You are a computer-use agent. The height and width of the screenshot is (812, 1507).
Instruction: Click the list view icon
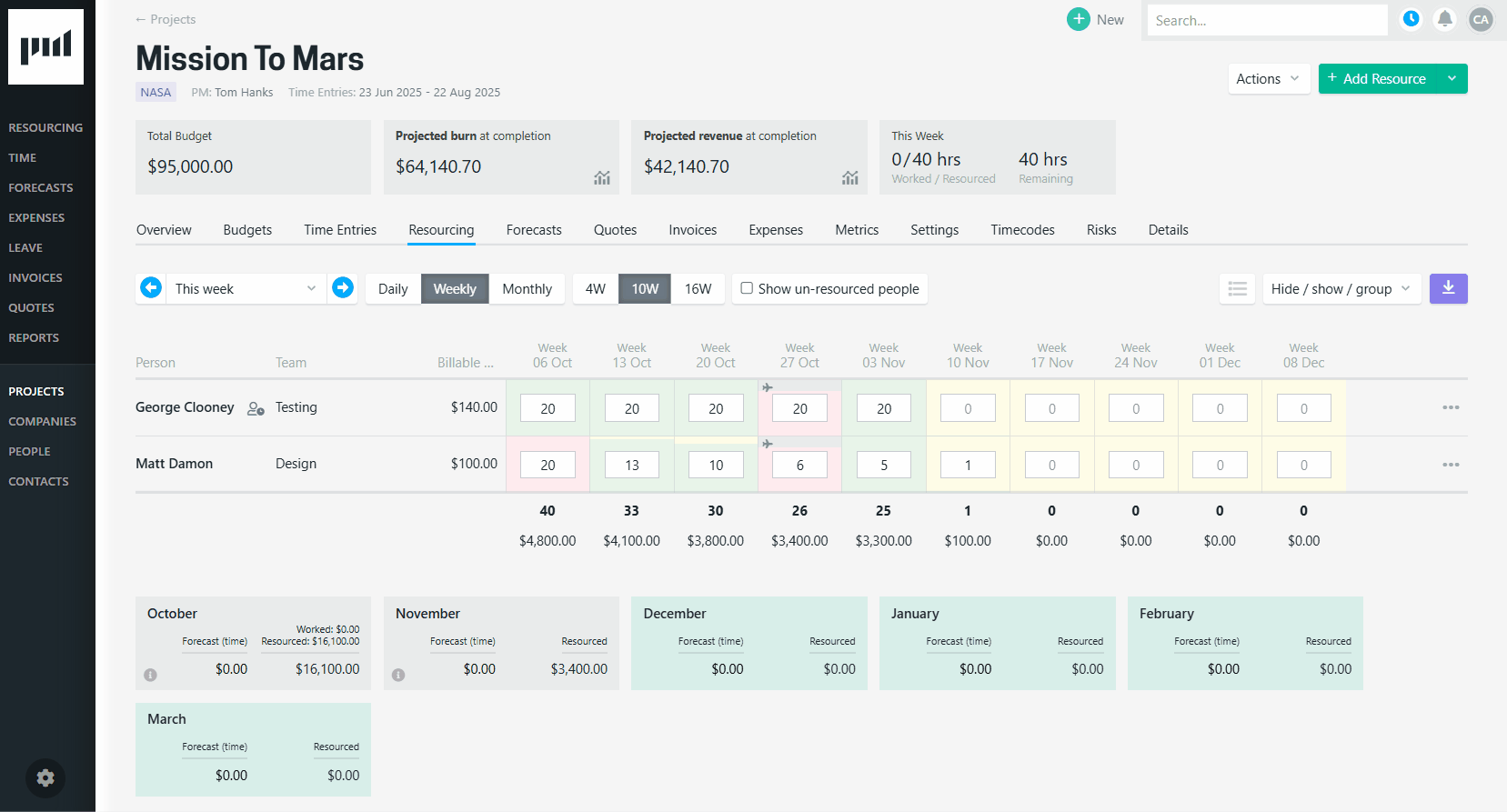click(1237, 289)
